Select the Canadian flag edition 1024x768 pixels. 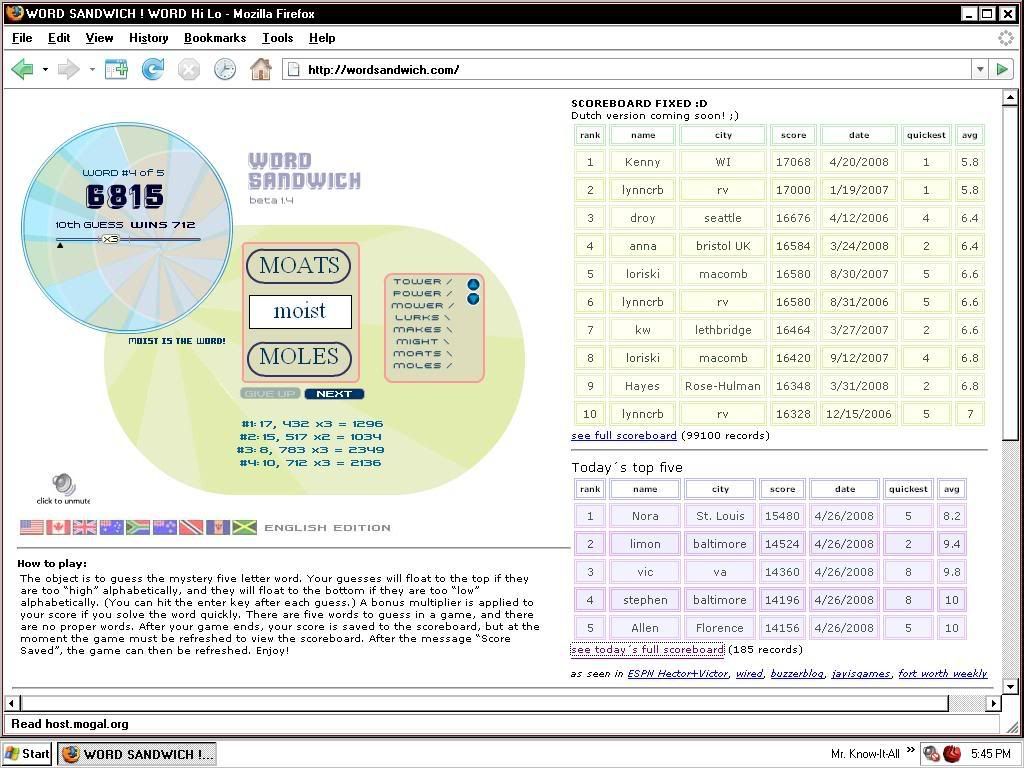point(58,527)
